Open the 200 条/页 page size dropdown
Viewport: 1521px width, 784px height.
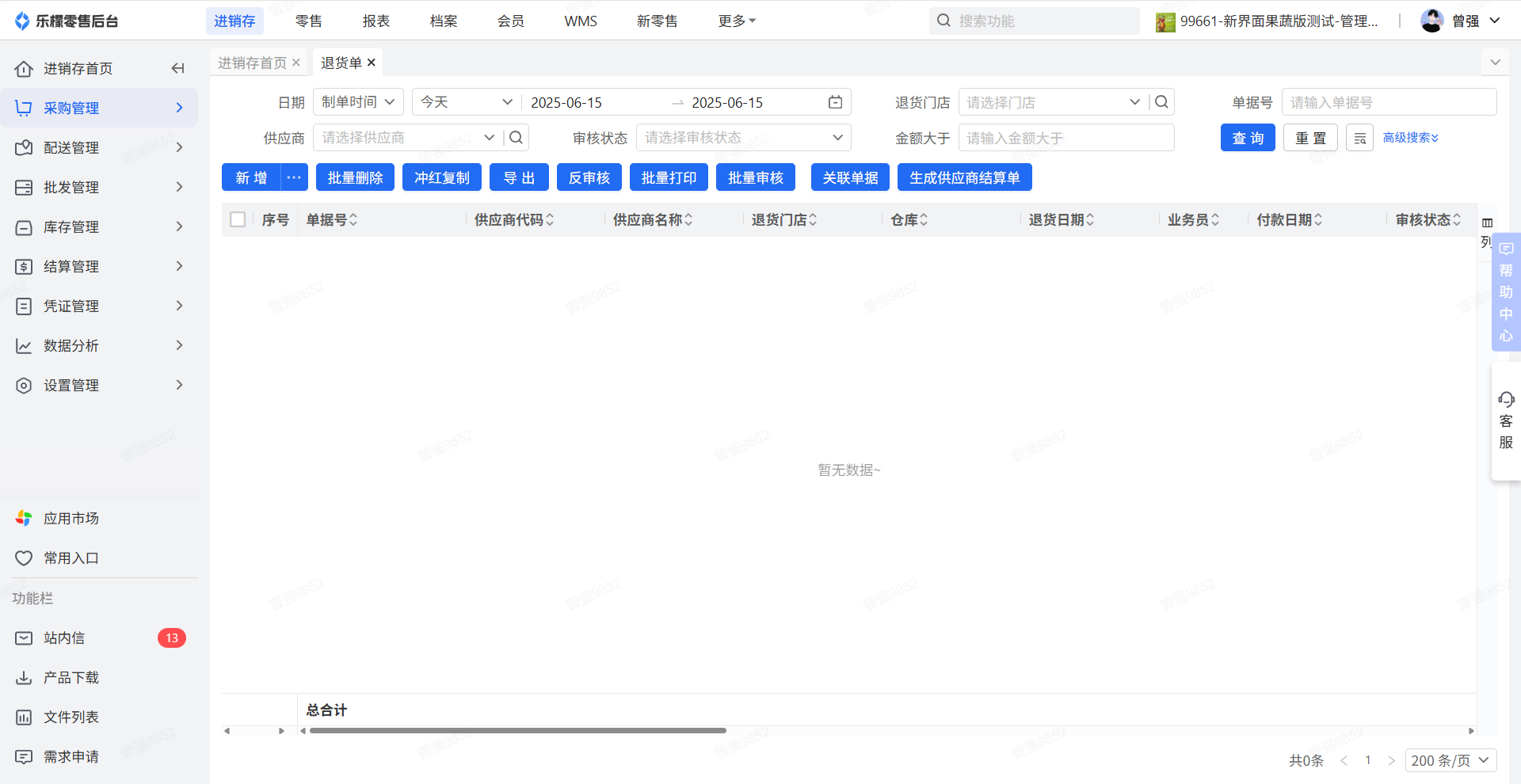pos(1450,760)
